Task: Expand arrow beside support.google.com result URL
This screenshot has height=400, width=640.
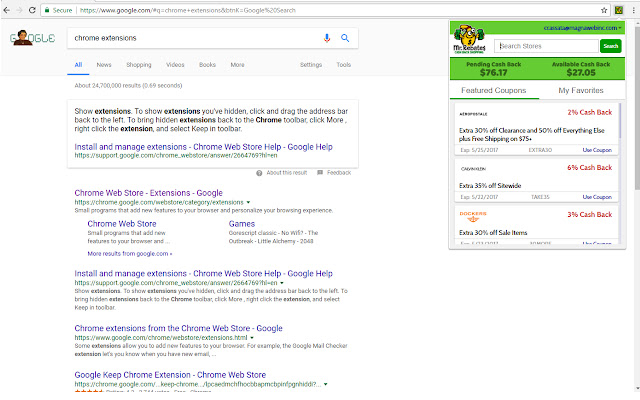Action: pos(282,283)
